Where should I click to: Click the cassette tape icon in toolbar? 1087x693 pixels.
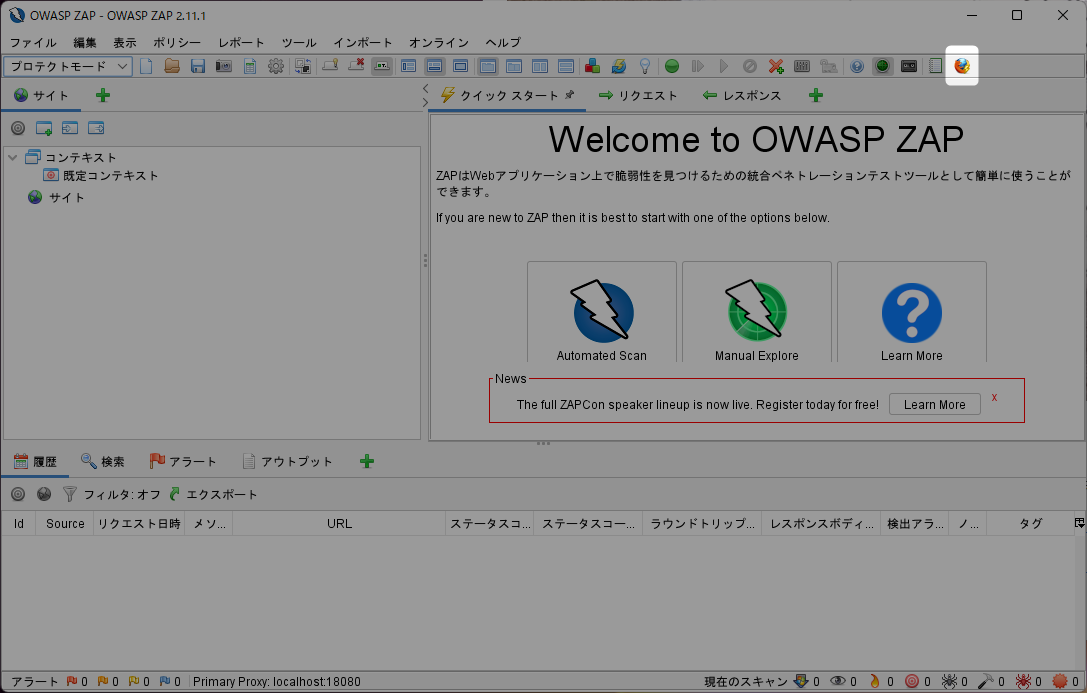[909, 66]
